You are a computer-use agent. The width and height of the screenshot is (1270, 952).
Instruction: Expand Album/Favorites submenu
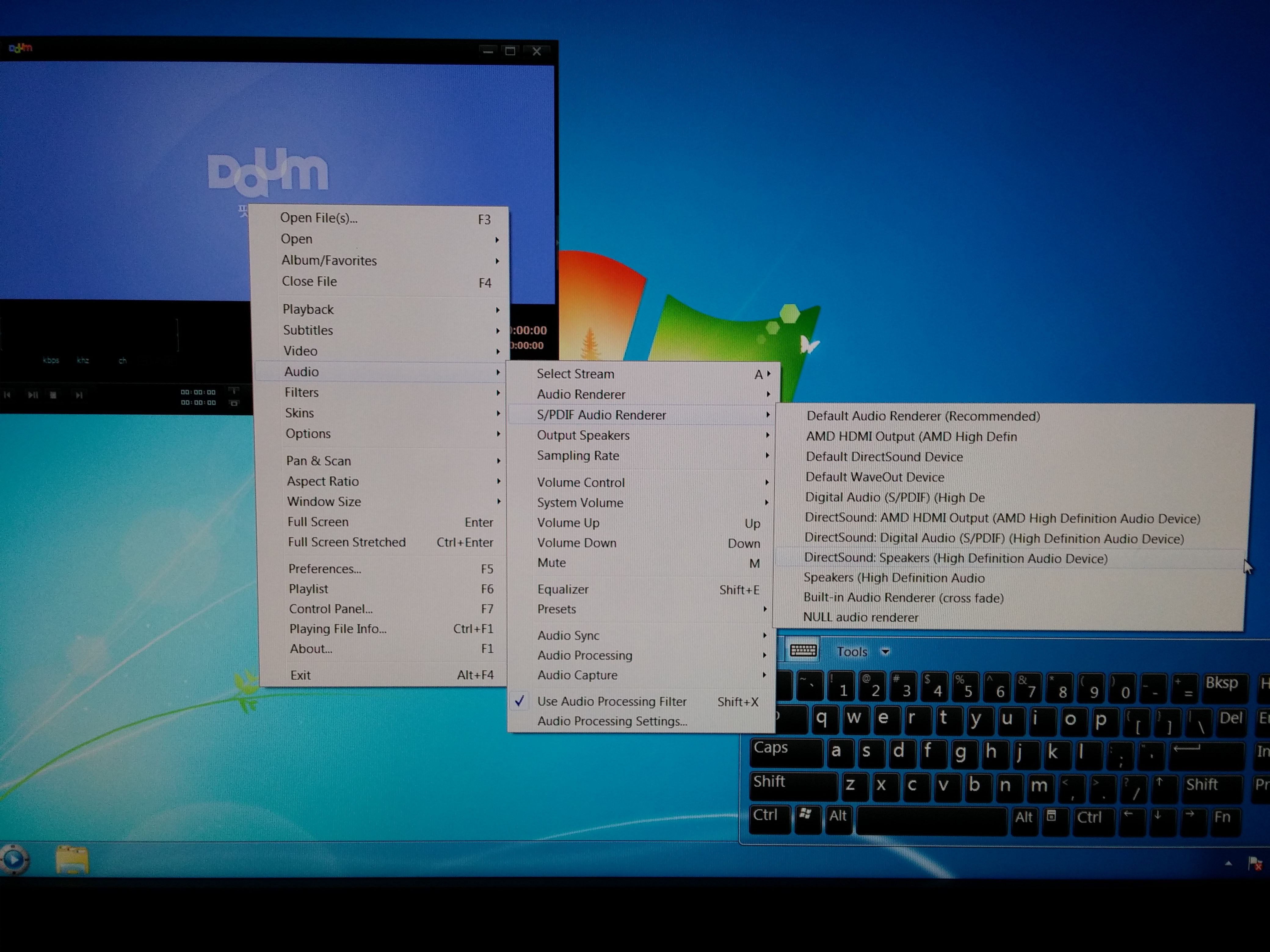379,261
